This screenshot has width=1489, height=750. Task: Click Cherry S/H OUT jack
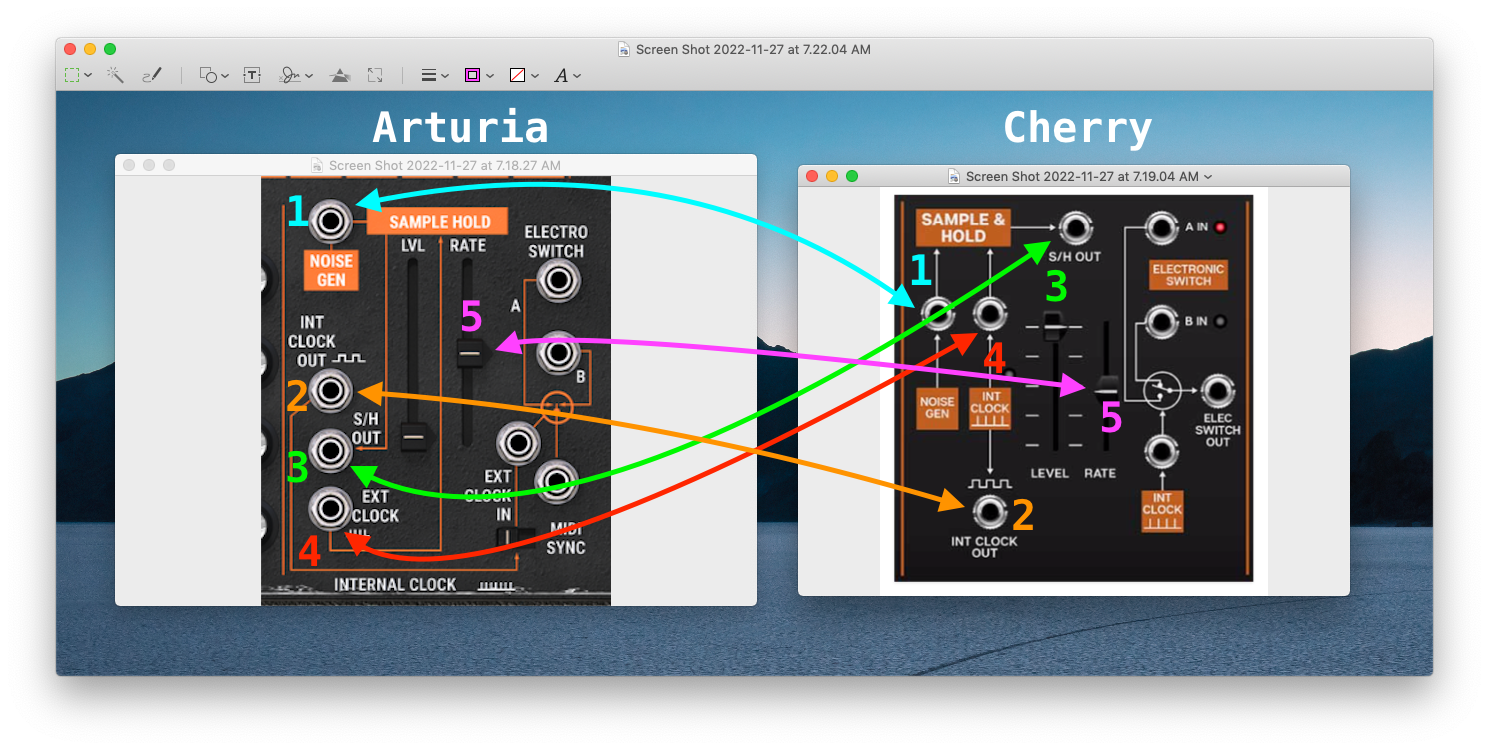coord(1074,229)
